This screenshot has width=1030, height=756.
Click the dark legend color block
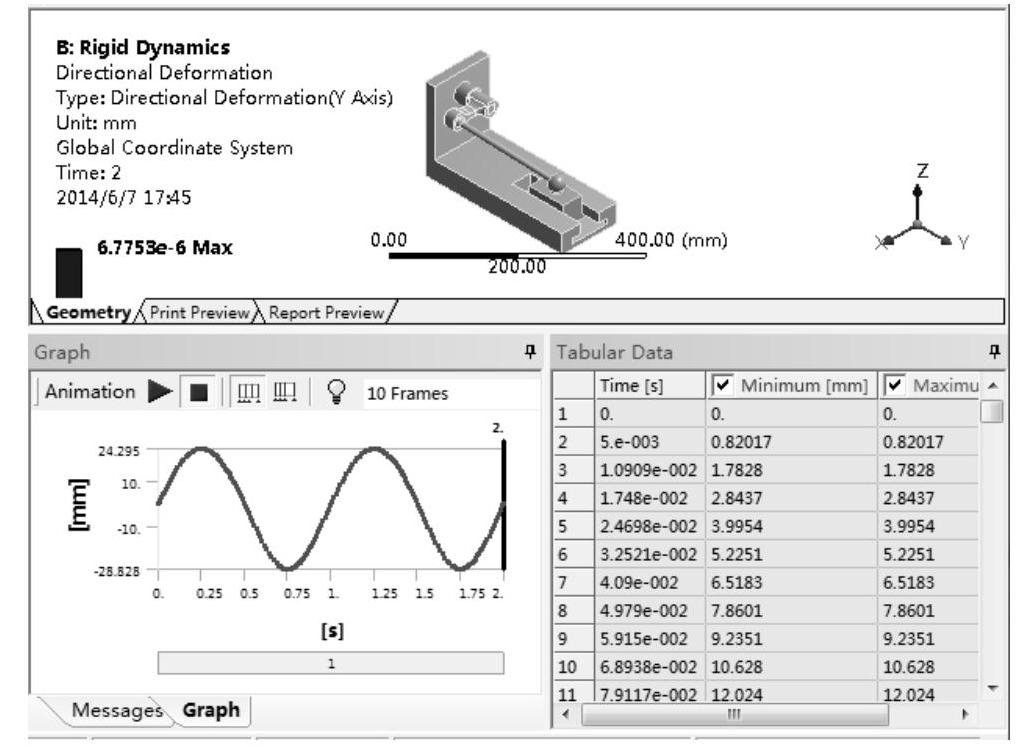click(x=68, y=272)
